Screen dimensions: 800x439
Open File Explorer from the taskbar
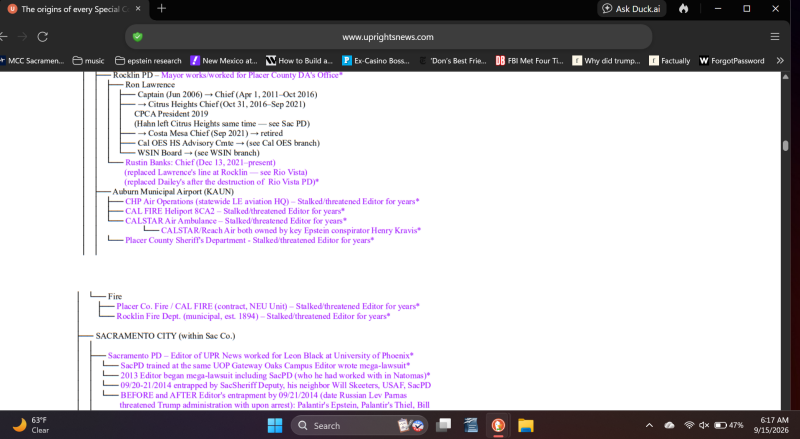pos(526,425)
